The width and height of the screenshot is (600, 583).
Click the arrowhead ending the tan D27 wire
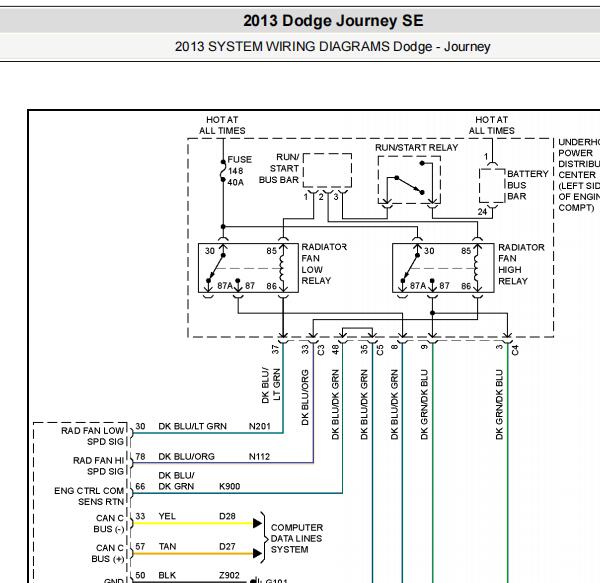[257, 553]
